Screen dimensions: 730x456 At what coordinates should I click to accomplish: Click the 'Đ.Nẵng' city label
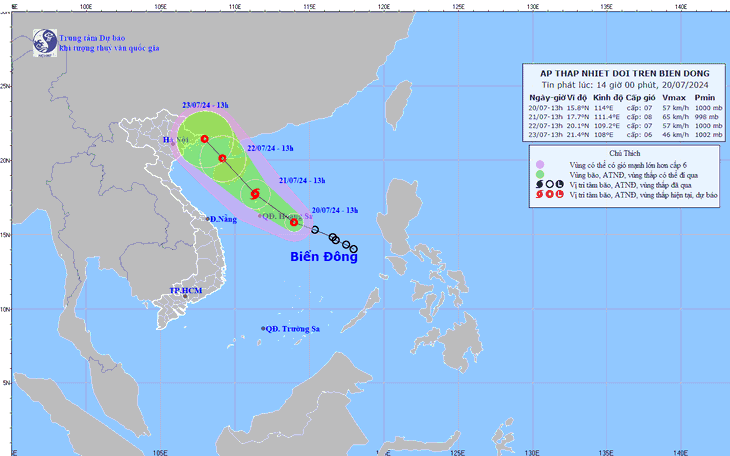click(x=223, y=219)
